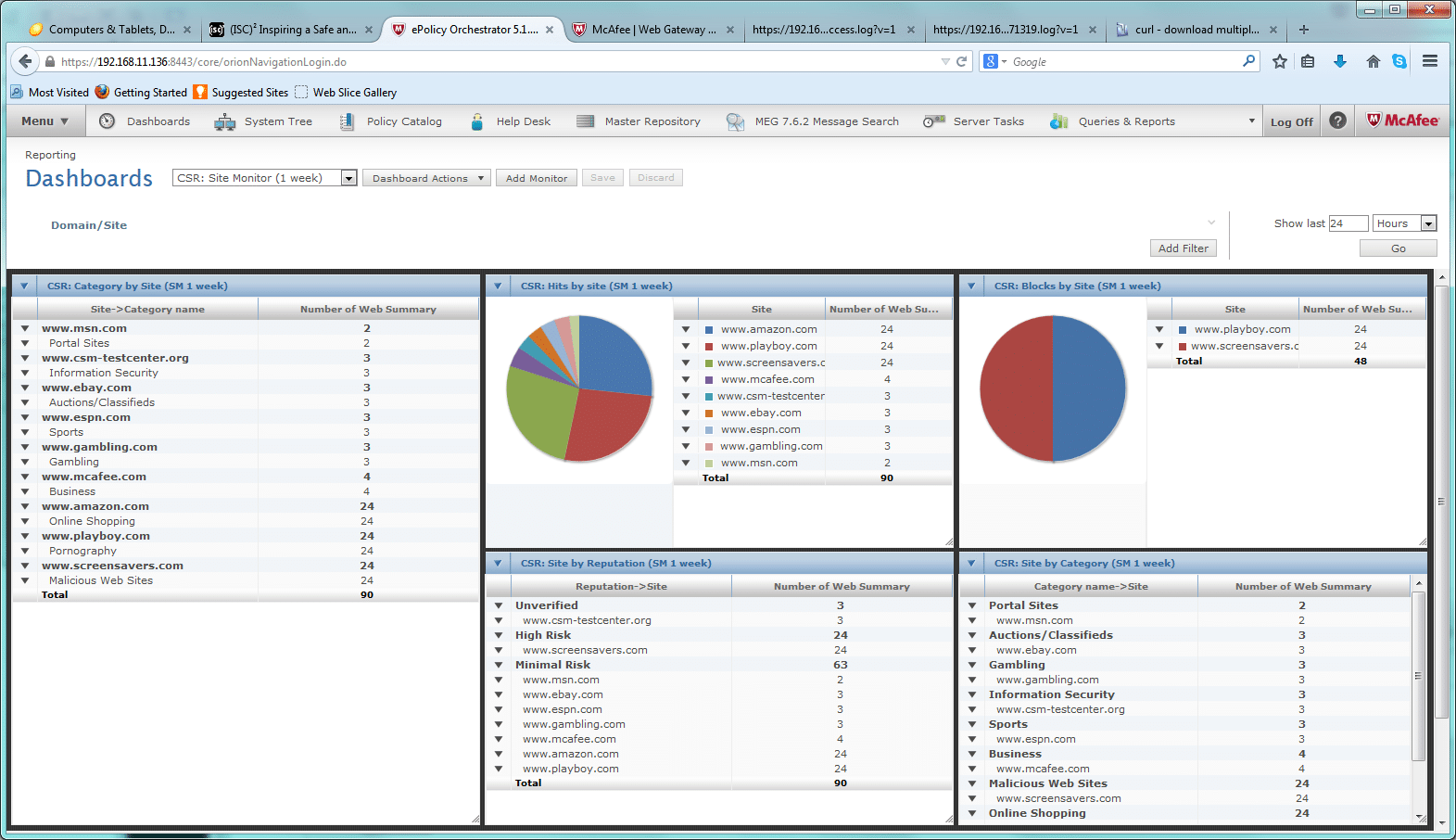This screenshot has height=840, width=1456.
Task: Open Policy Catalog icon
Action: pyautogui.click(x=348, y=121)
